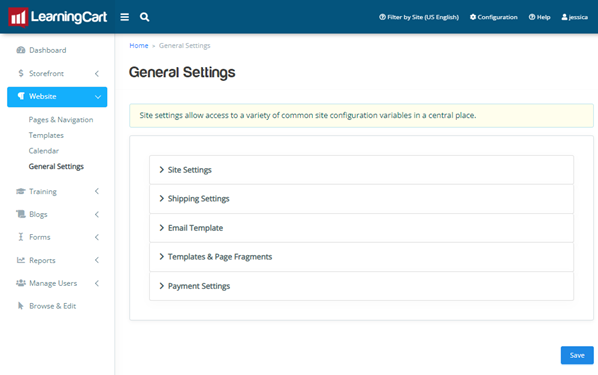Select Templates under Website
The width and height of the screenshot is (598, 375).
point(46,135)
